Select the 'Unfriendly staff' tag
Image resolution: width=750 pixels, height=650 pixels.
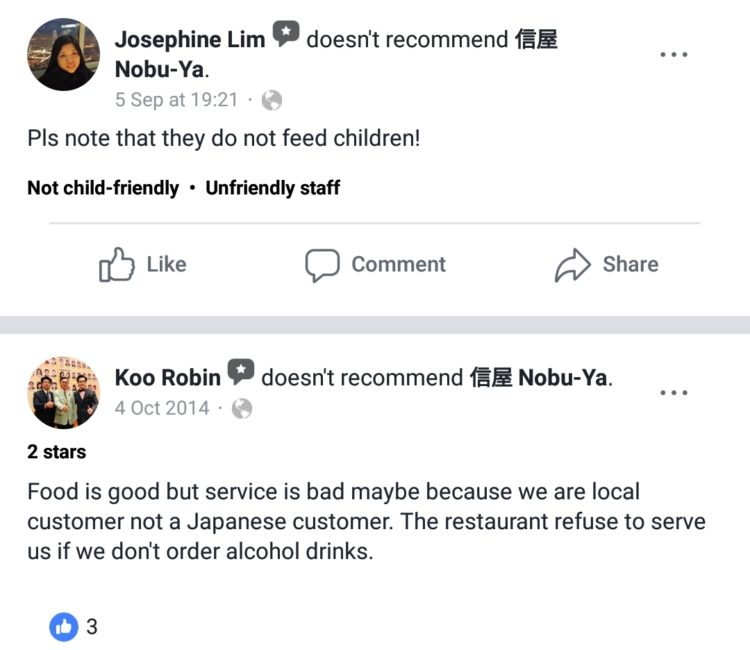272,188
